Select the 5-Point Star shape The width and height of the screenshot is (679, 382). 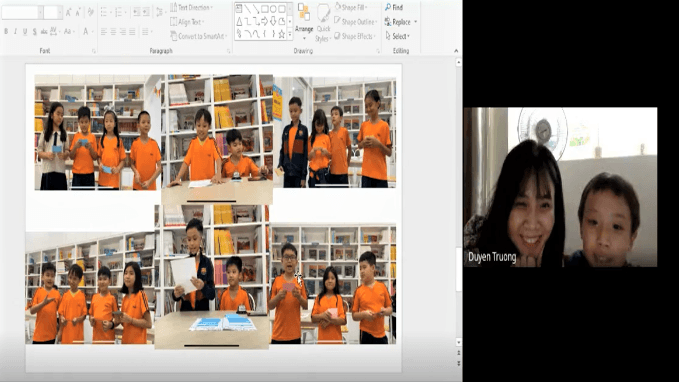281,34
